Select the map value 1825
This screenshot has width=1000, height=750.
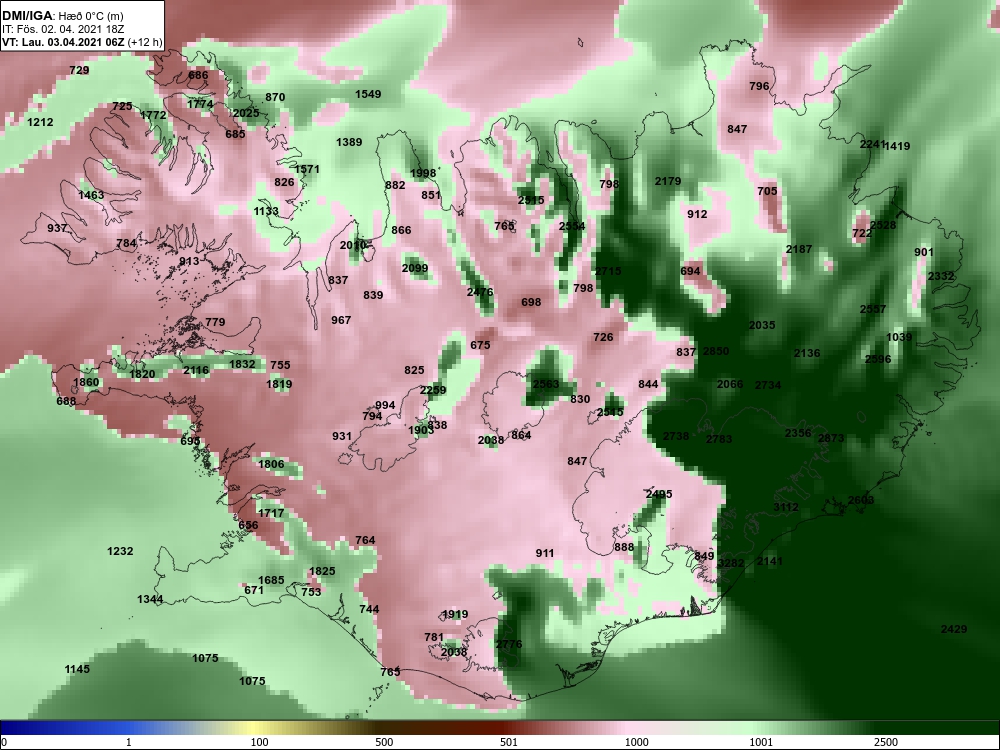(322, 571)
